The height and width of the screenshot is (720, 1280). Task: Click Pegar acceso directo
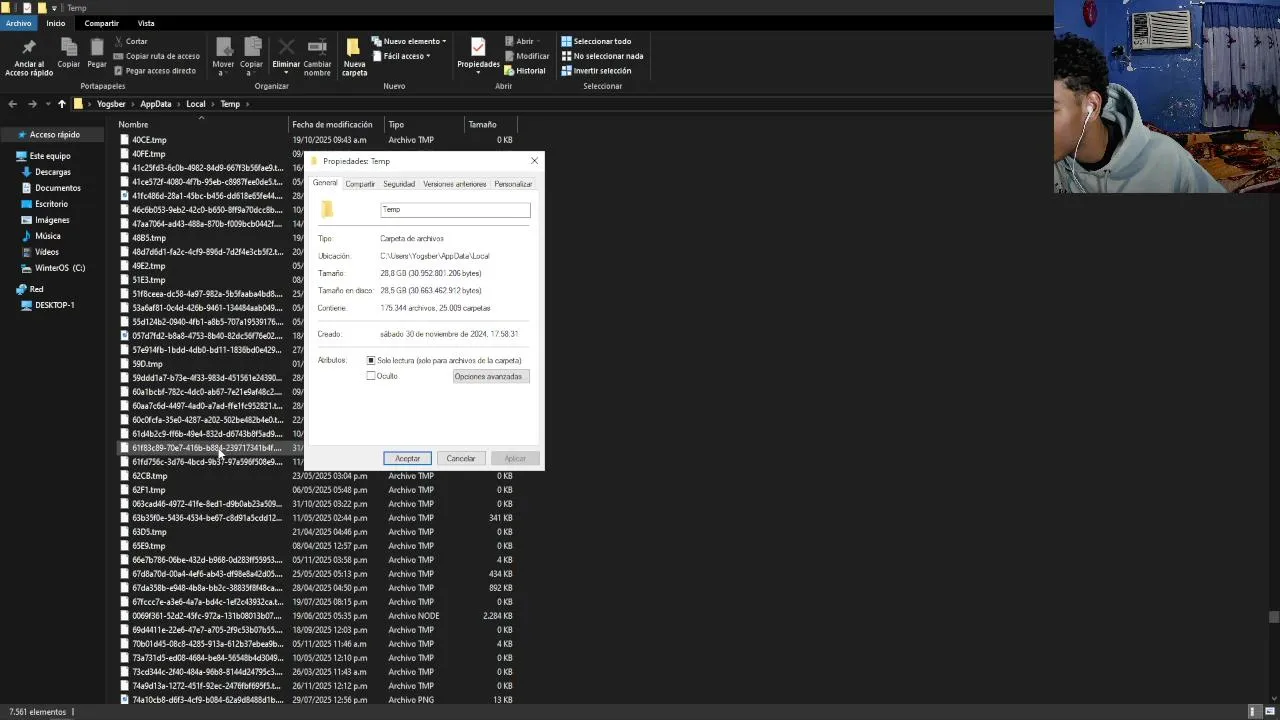[155, 71]
